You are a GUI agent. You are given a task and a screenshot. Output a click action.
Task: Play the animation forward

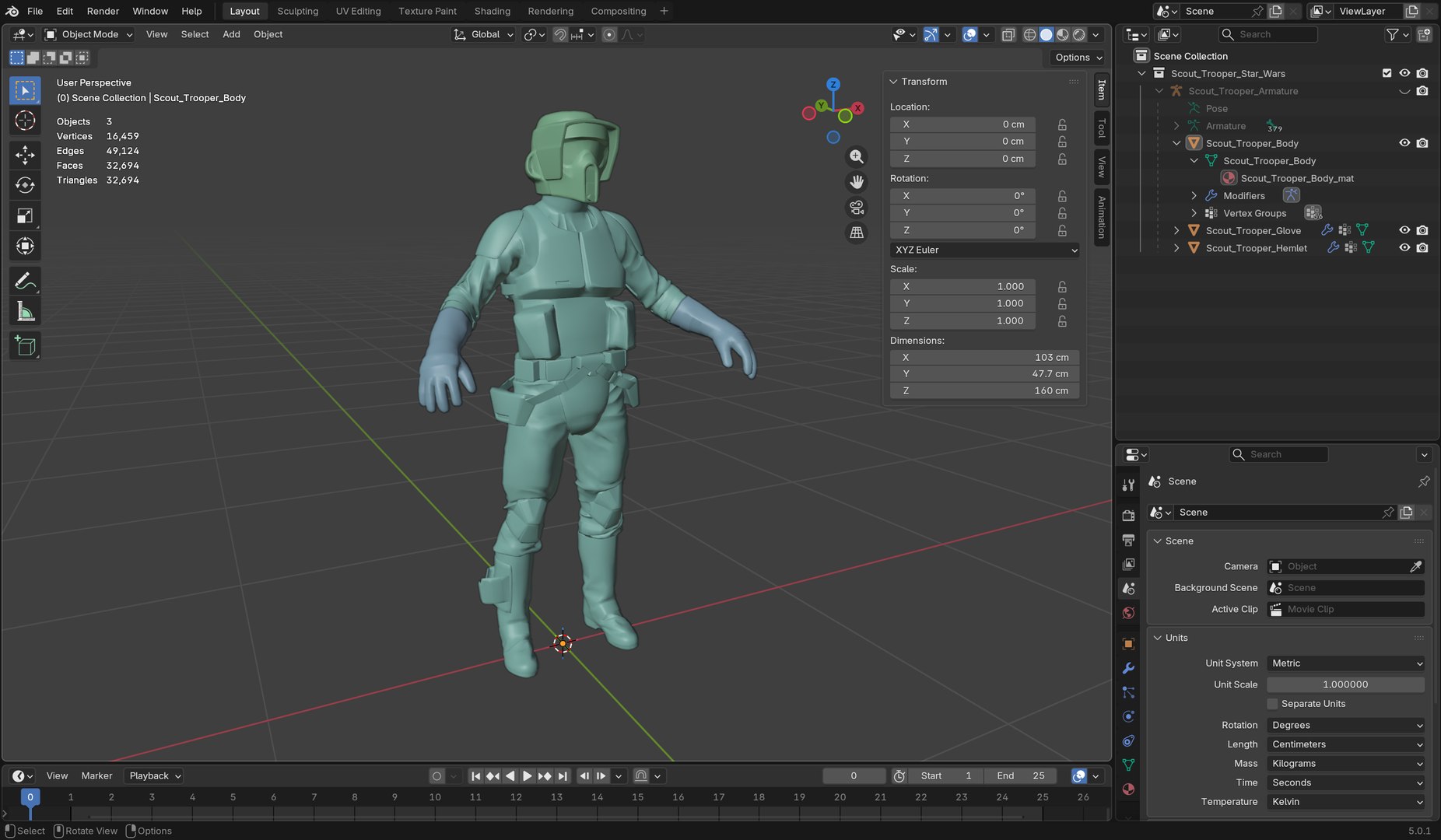tap(527, 776)
